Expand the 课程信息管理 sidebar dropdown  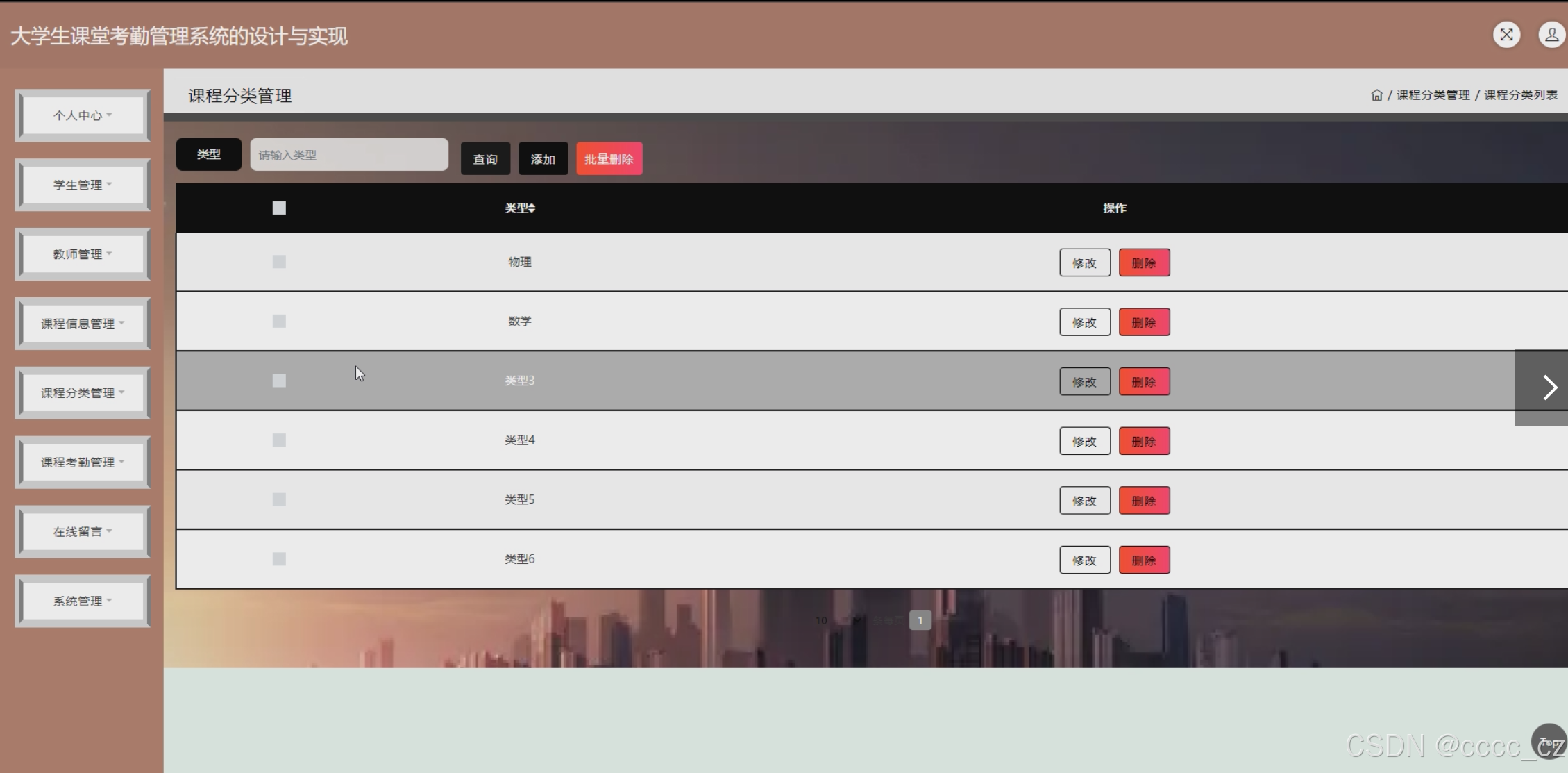coord(83,324)
